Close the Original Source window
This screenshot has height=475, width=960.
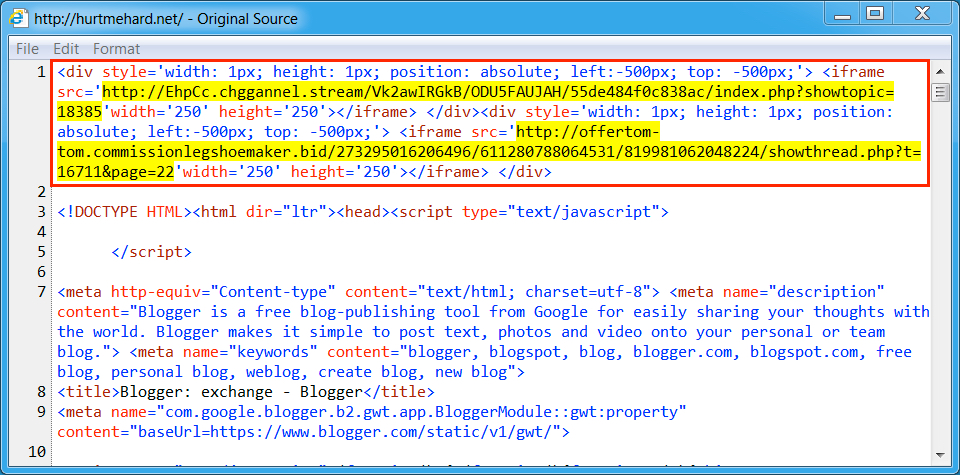921,13
